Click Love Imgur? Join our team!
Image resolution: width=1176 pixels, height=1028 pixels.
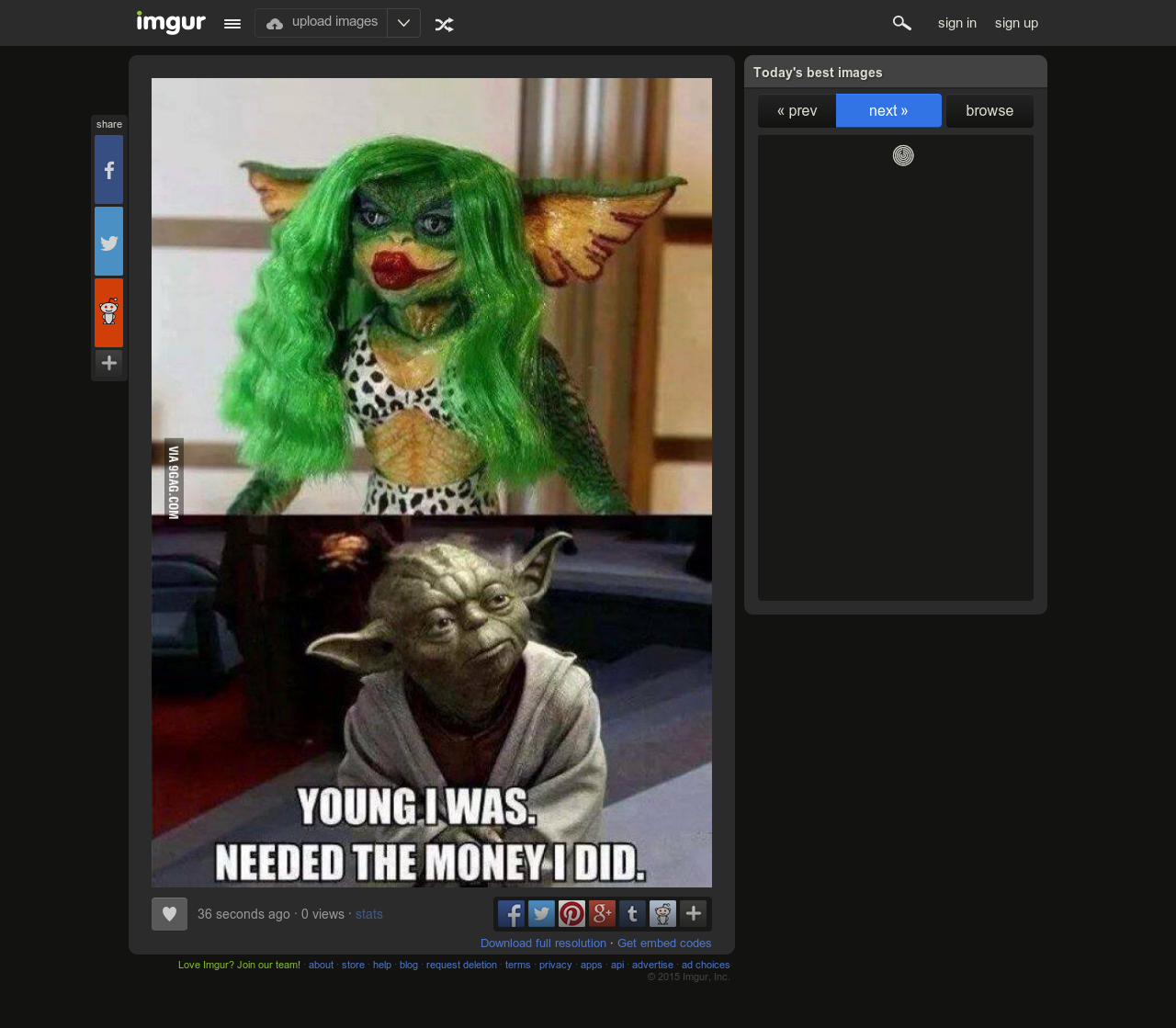[x=239, y=965]
